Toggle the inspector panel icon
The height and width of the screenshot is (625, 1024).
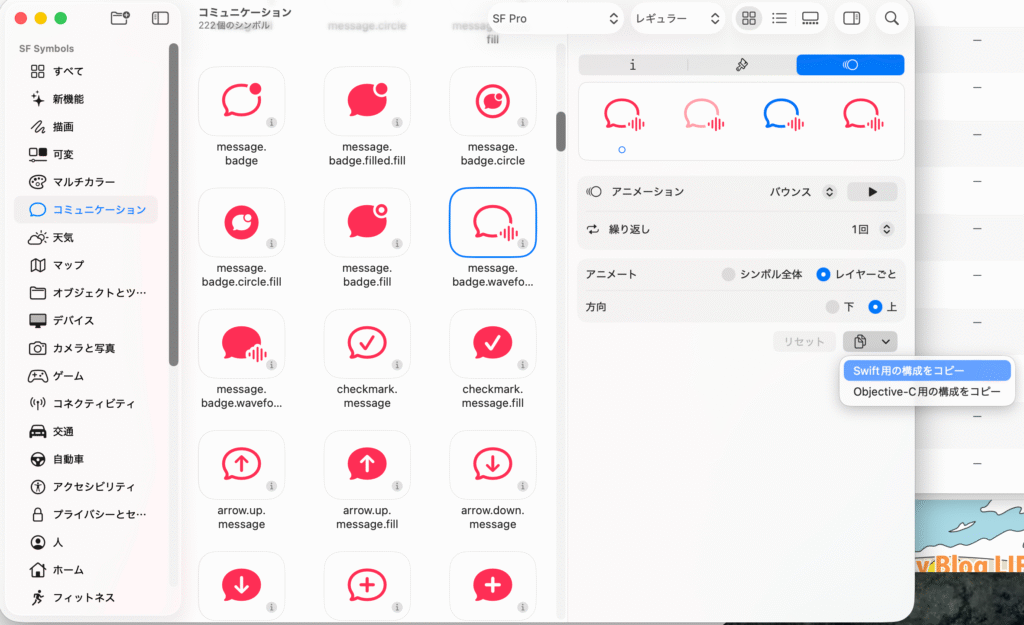point(851,18)
